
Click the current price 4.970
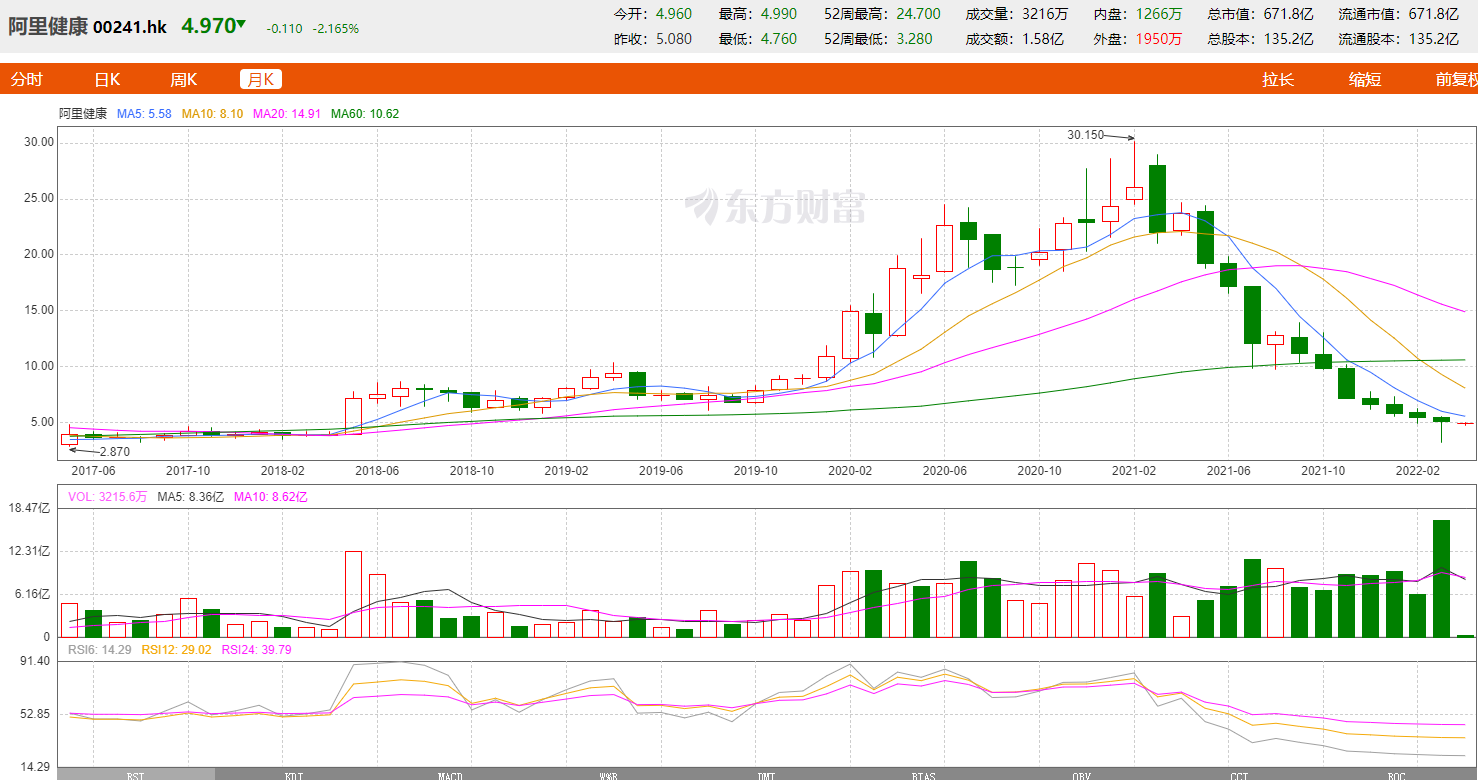click(208, 26)
